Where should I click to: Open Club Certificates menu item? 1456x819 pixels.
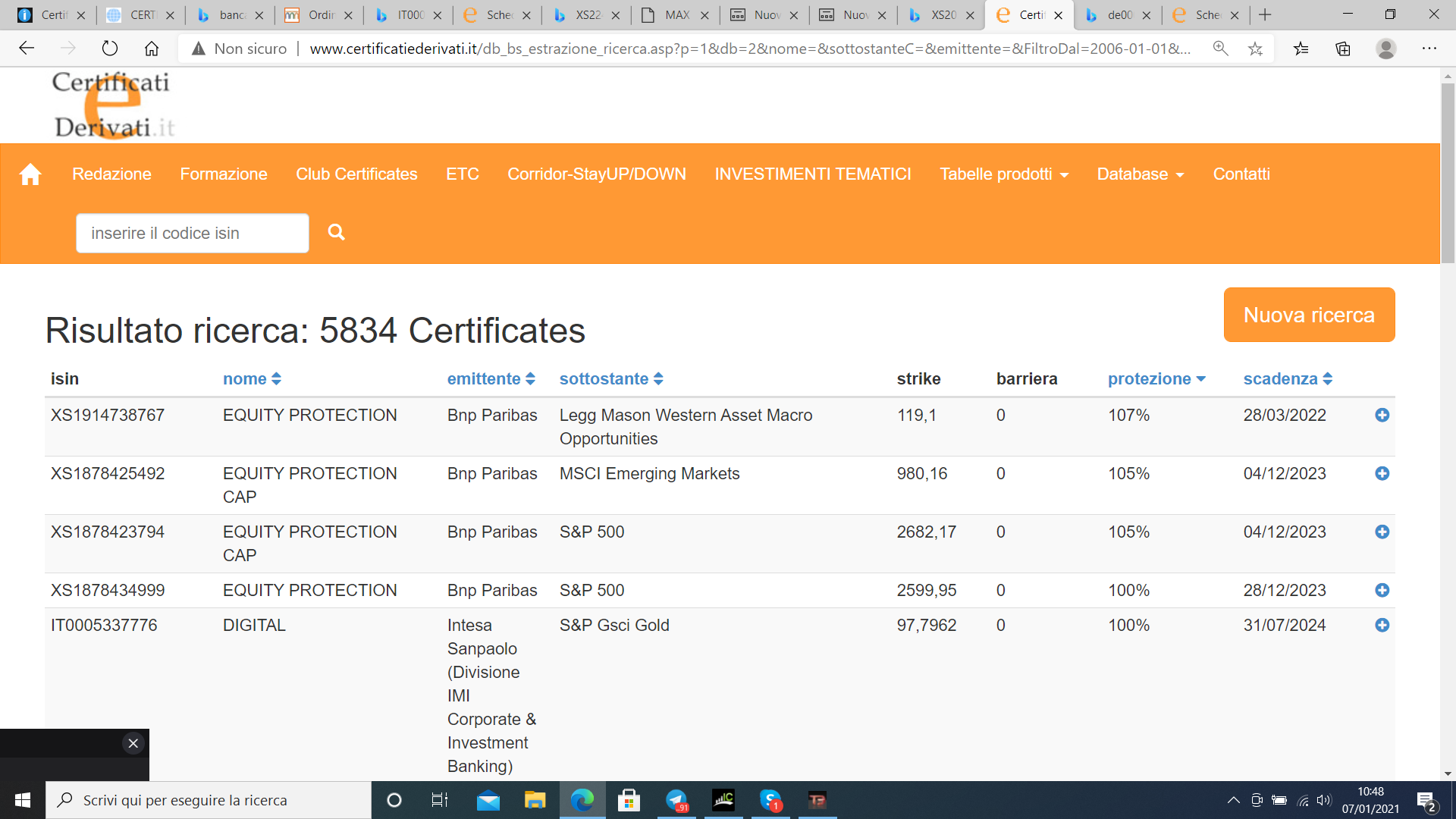[356, 174]
